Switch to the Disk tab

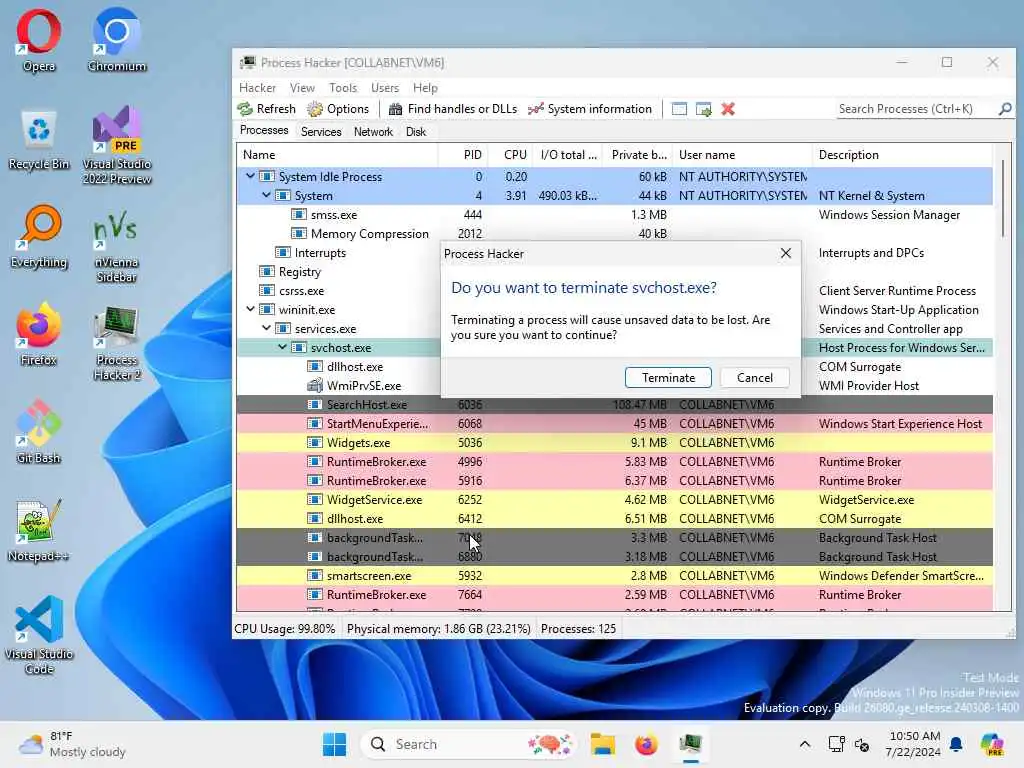(x=415, y=131)
